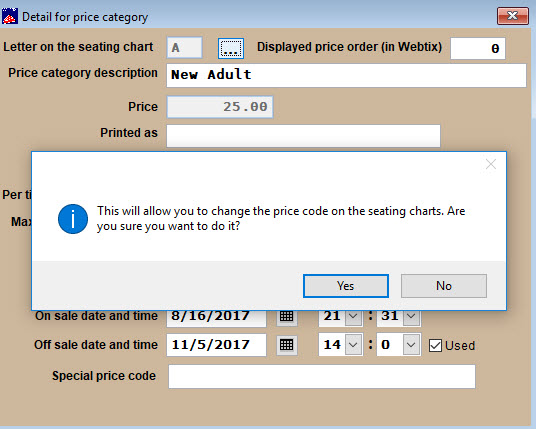Click the Displayed price order field
The image size is (536, 429).
tap(478, 49)
